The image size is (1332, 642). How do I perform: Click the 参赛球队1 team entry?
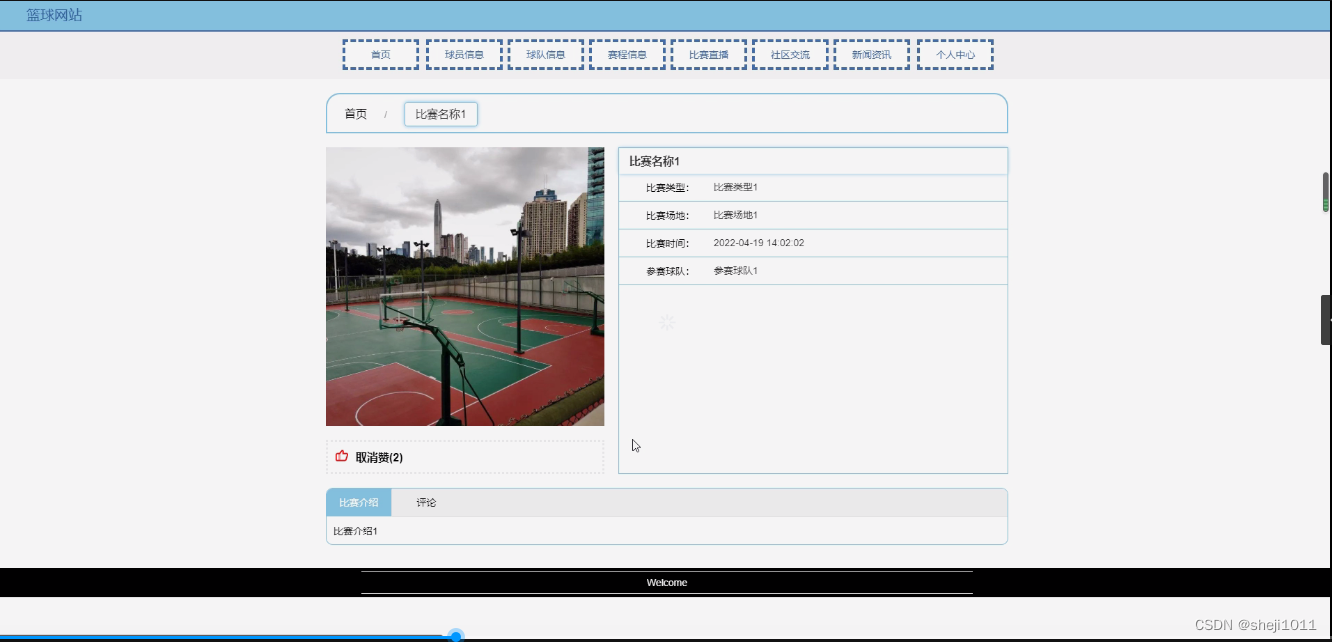[x=736, y=270]
